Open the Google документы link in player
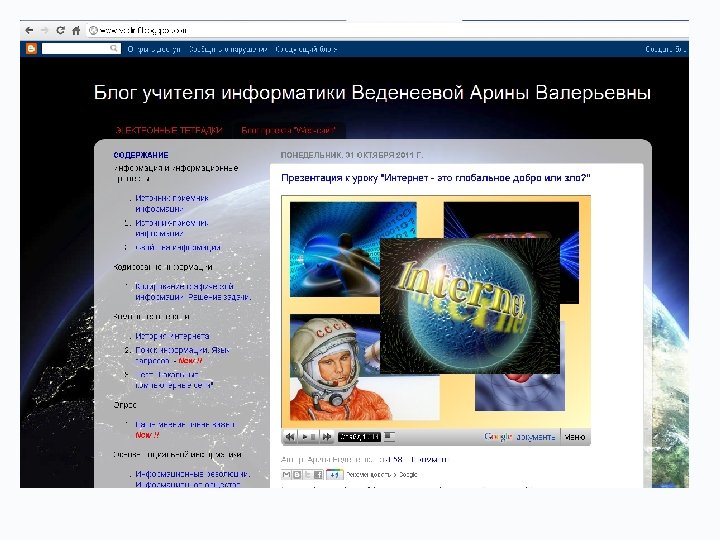The width and height of the screenshot is (720, 540). [519, 437]
